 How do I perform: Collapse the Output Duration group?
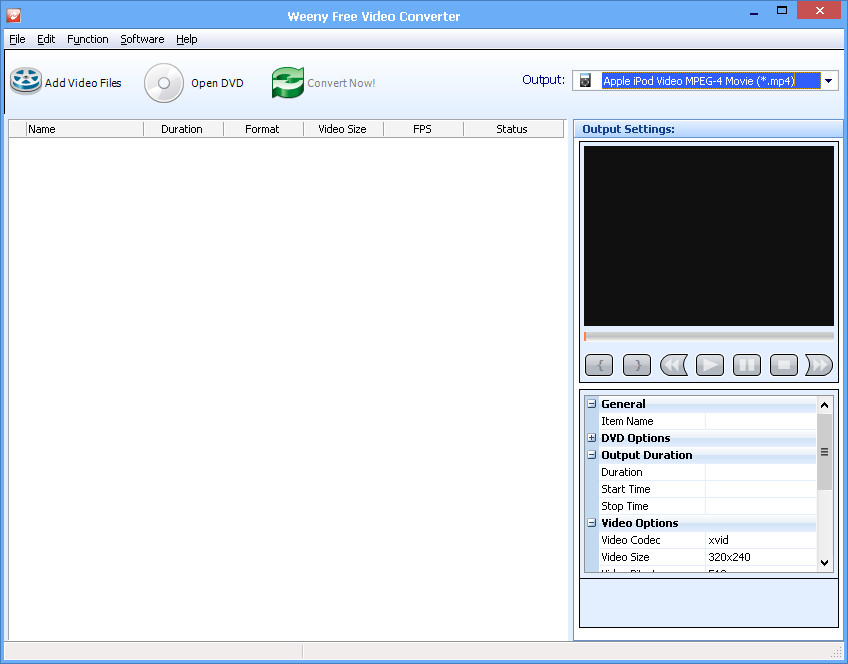[592, 455]
